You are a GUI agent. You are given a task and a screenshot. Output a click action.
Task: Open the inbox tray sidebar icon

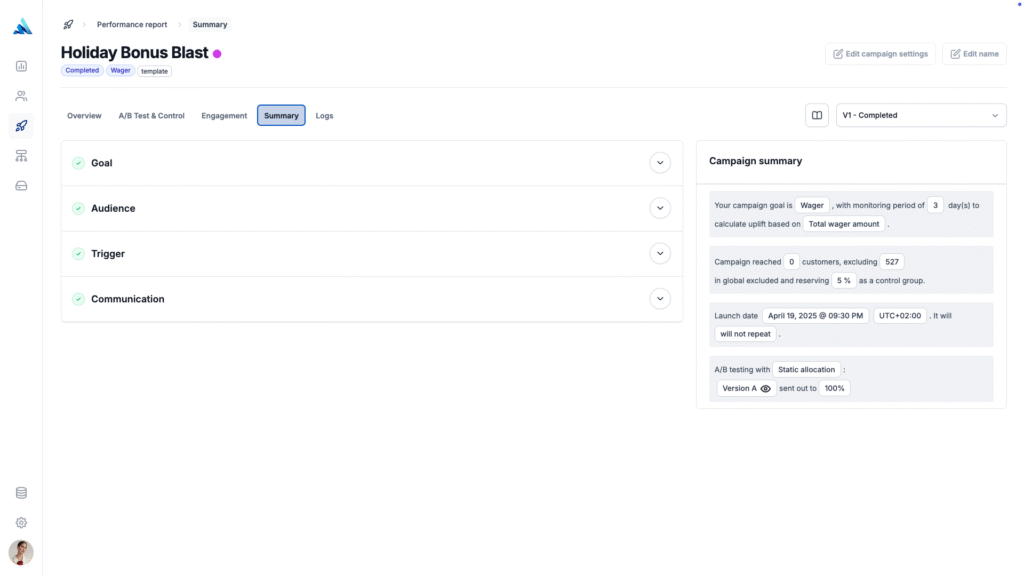point(21,186)
